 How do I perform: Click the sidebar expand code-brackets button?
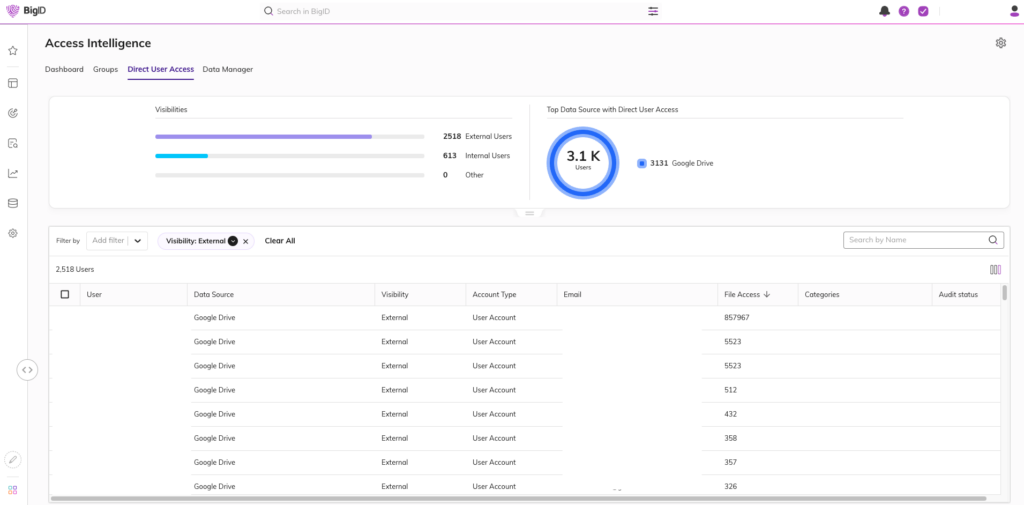coord(27,369)
